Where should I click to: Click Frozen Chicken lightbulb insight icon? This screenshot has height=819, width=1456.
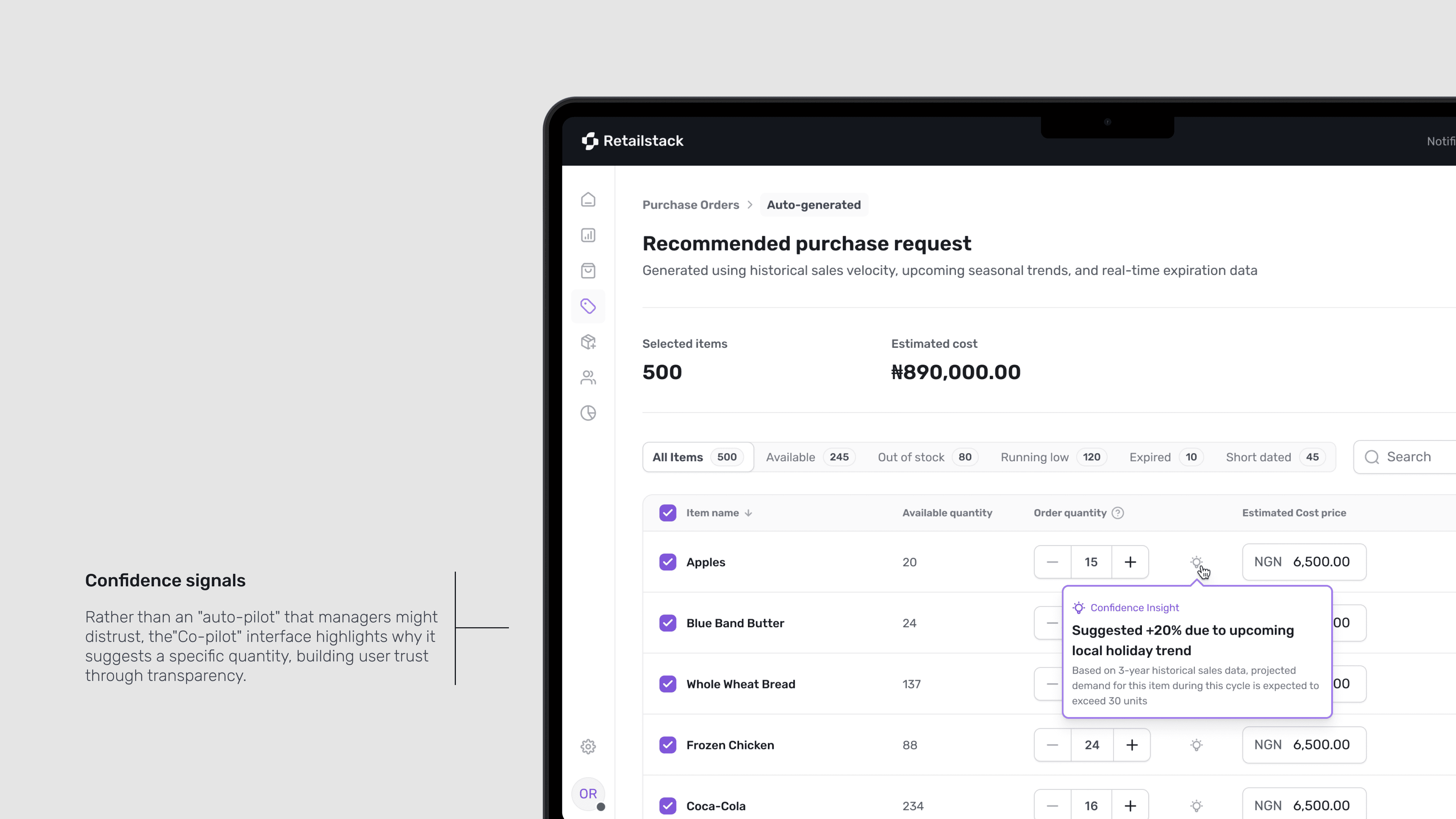(x=1196, y=745)
